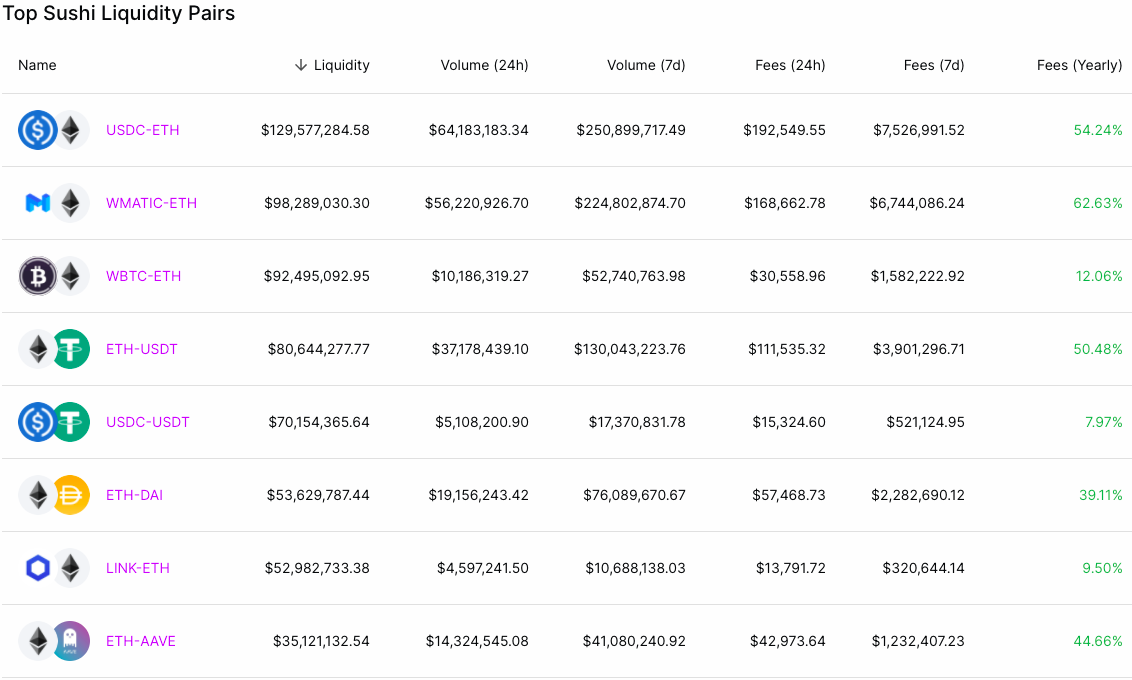Click the WMATIC Polygon logo icon
Screen dimensions: 1132x680
click(38, 203)
